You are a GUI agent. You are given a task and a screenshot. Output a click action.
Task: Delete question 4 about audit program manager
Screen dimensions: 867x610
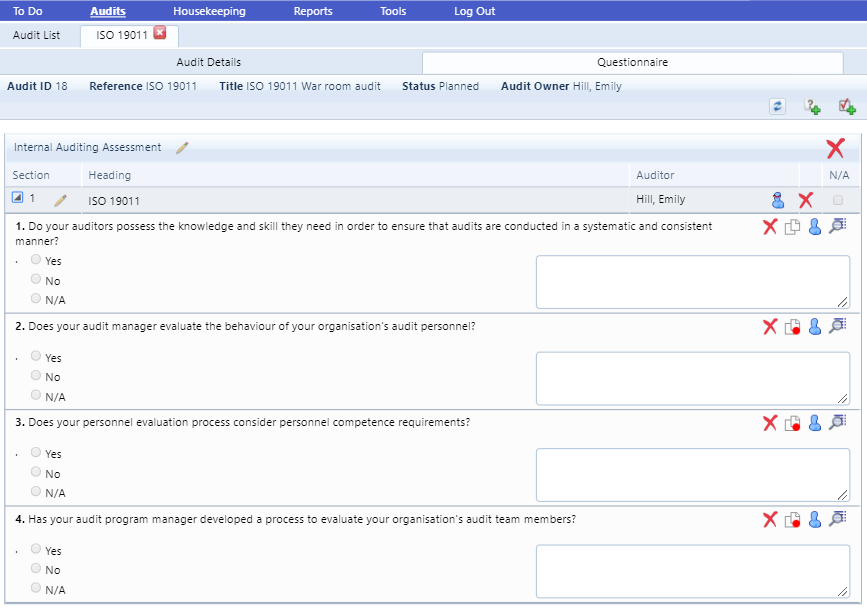(x=770, y=520)
